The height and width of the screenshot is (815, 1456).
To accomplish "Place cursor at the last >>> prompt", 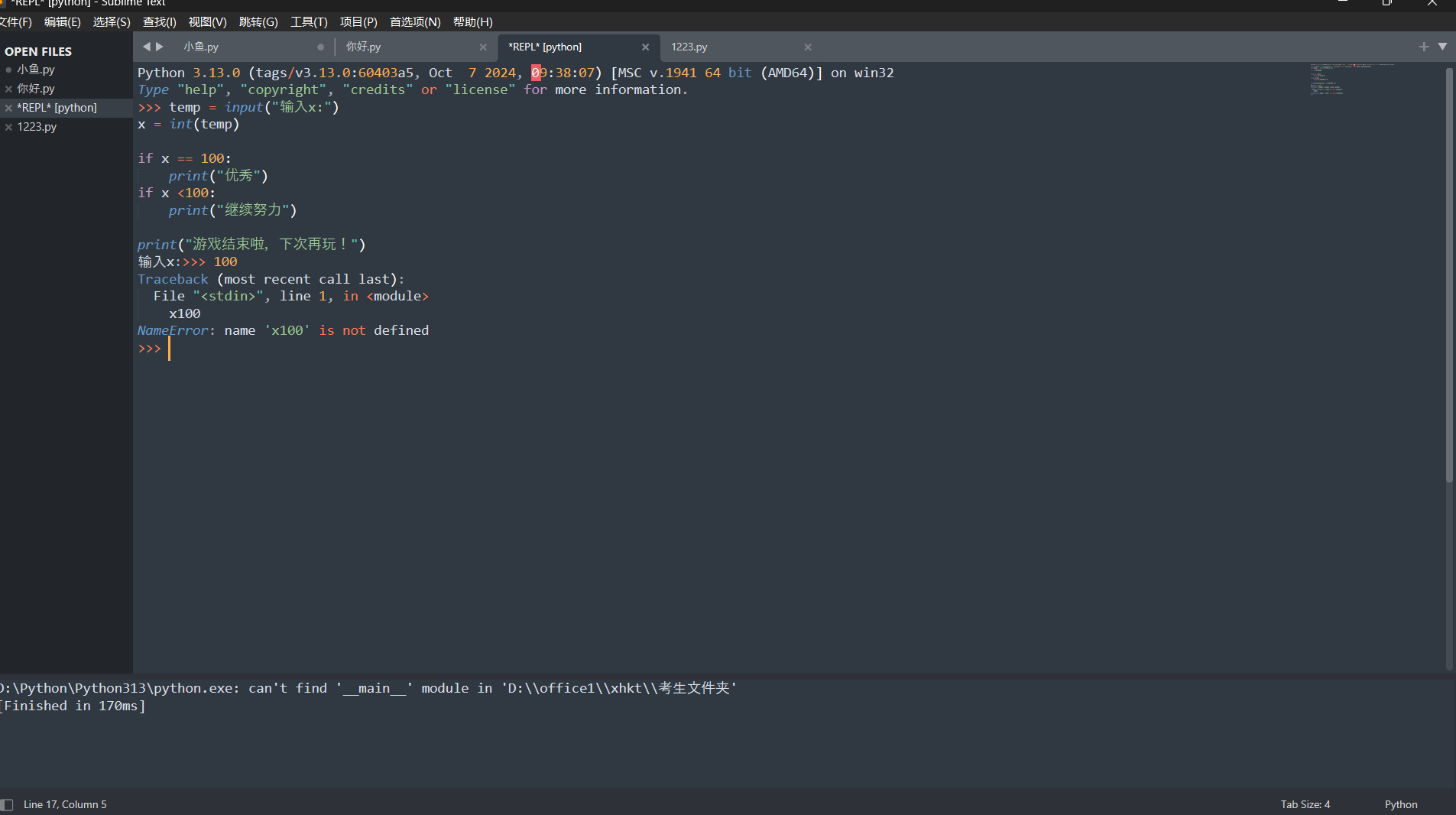I will coord(169,349).
